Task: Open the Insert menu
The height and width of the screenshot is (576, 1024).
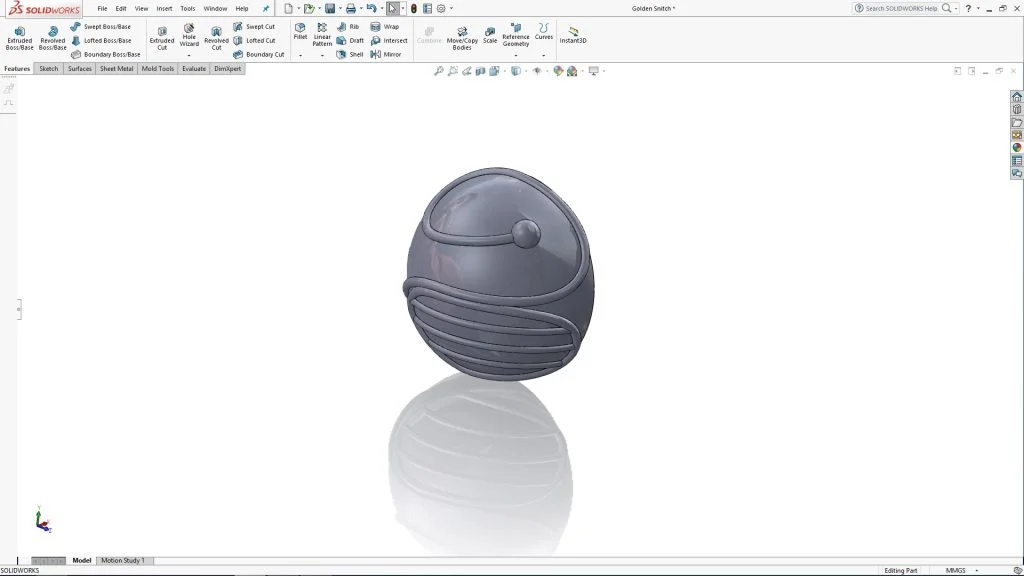Action: (164, 8)
